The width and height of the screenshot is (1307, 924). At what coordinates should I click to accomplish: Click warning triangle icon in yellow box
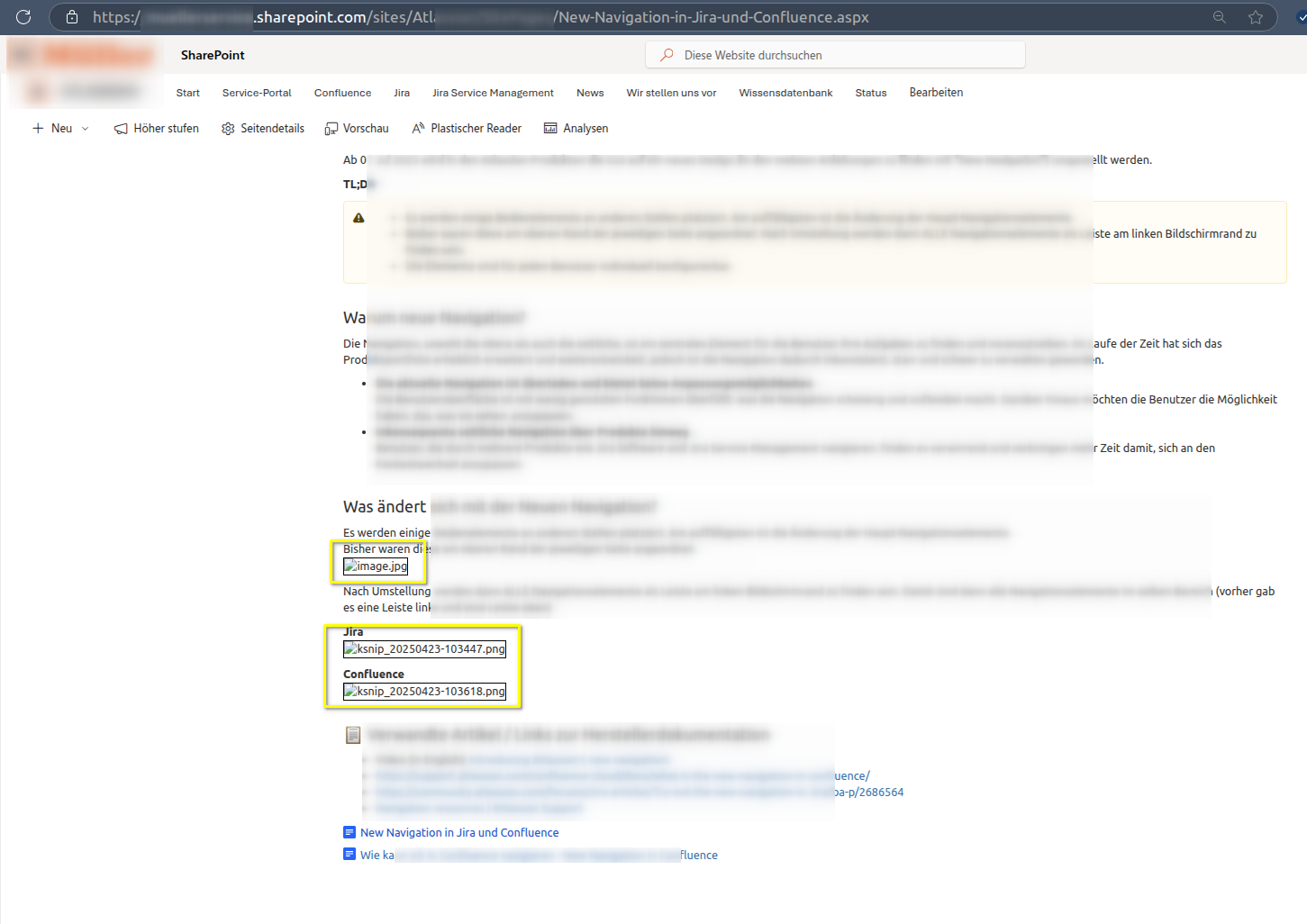359,218
